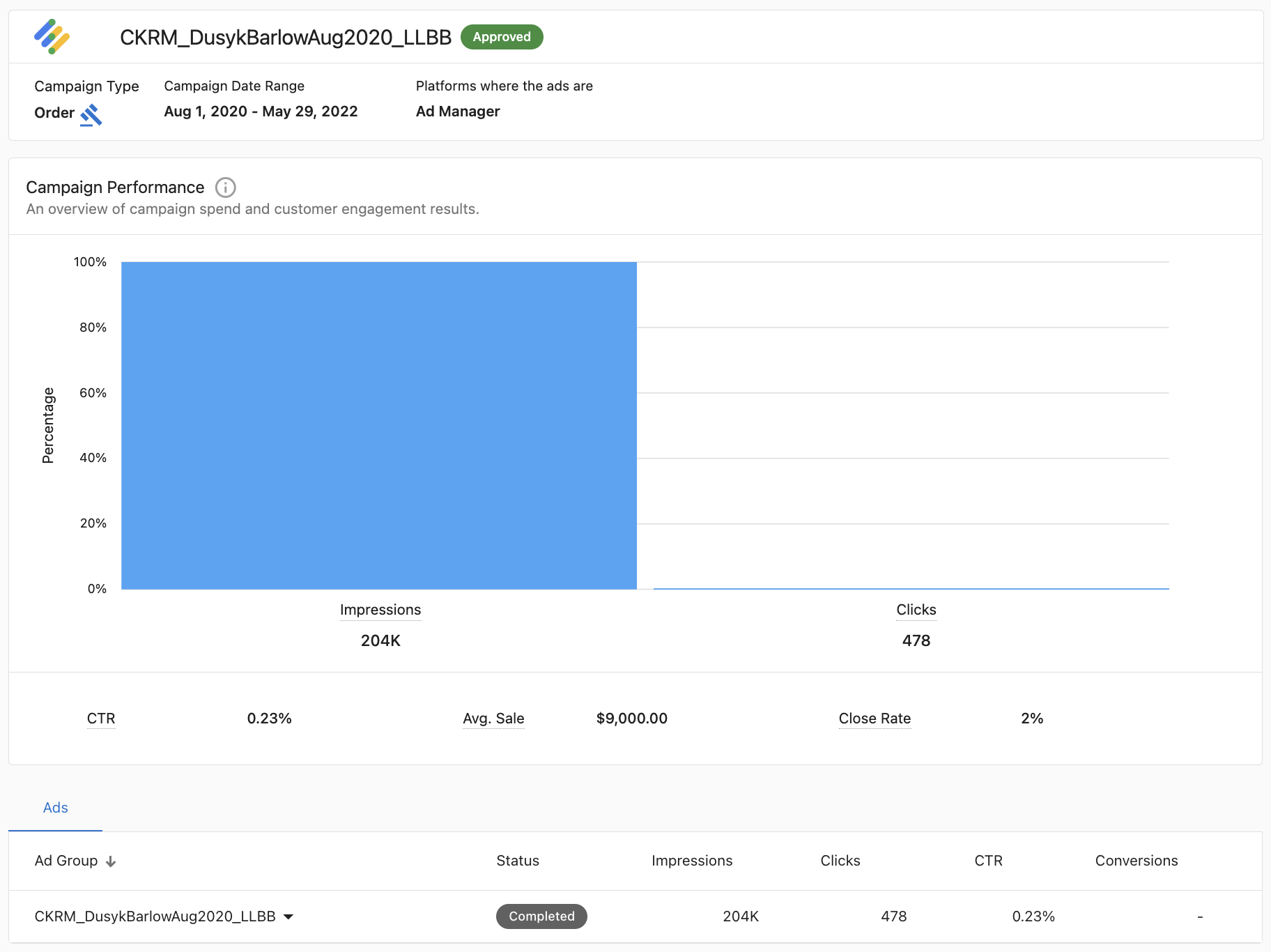This screenshot has width=1271, height=952.
Task: Click the Google Ad Manager logo icon
Action: coord(52,37)
